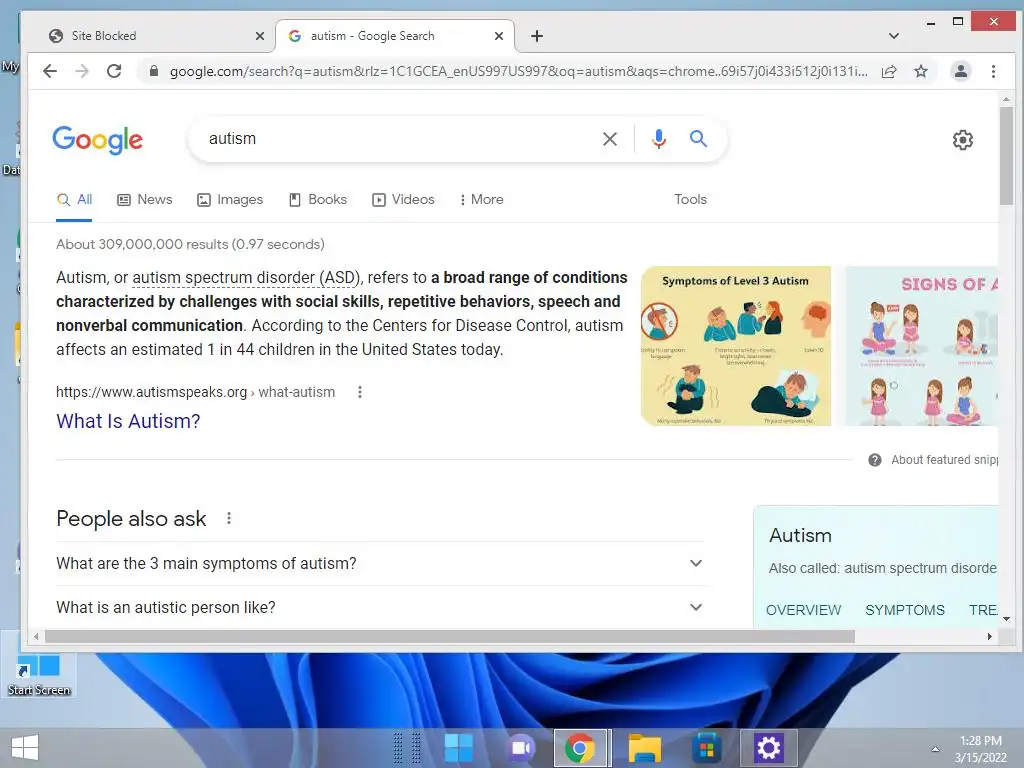Show hidden tray icons arrow
The image size is (1024, 768).
point(935,749)
